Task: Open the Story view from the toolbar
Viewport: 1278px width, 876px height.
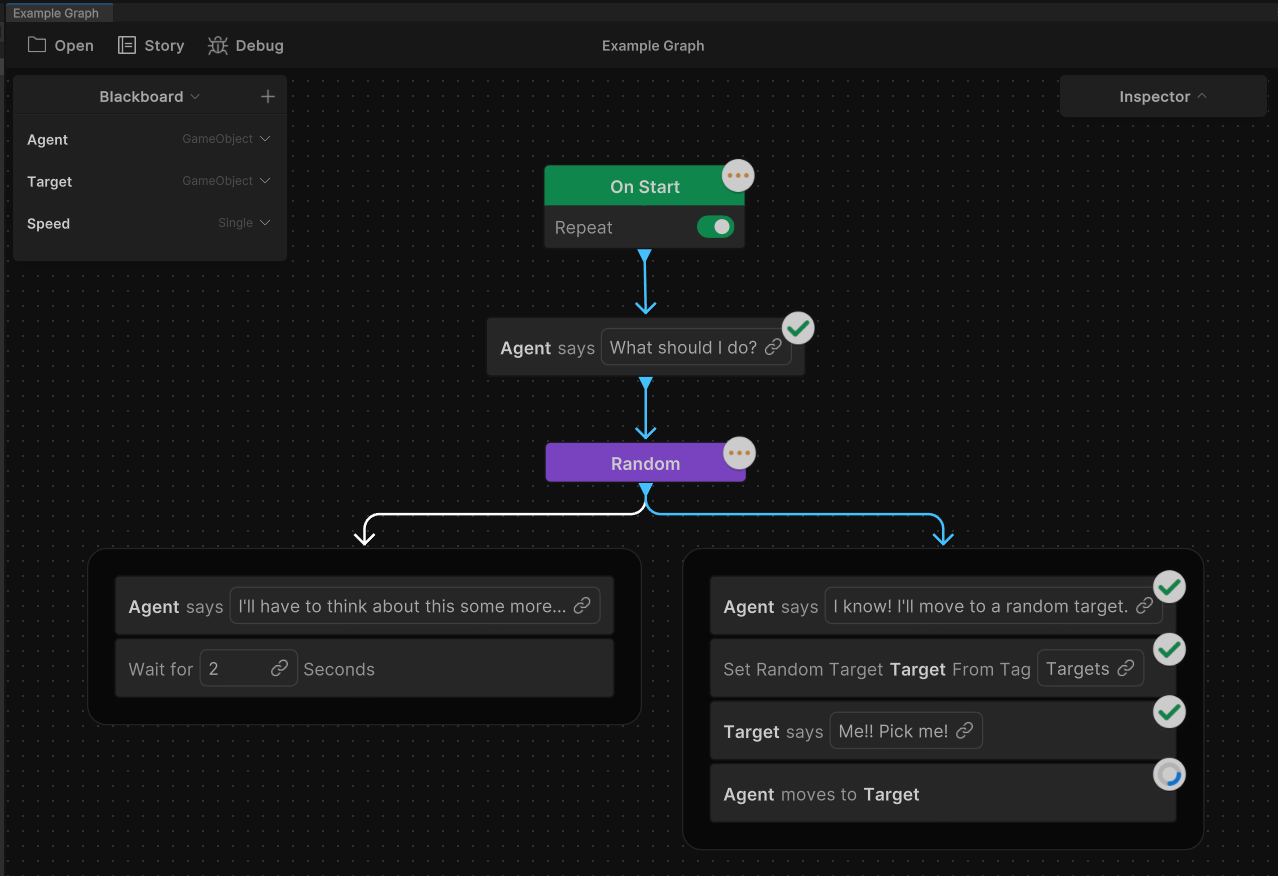Action: tap(150, 45)
